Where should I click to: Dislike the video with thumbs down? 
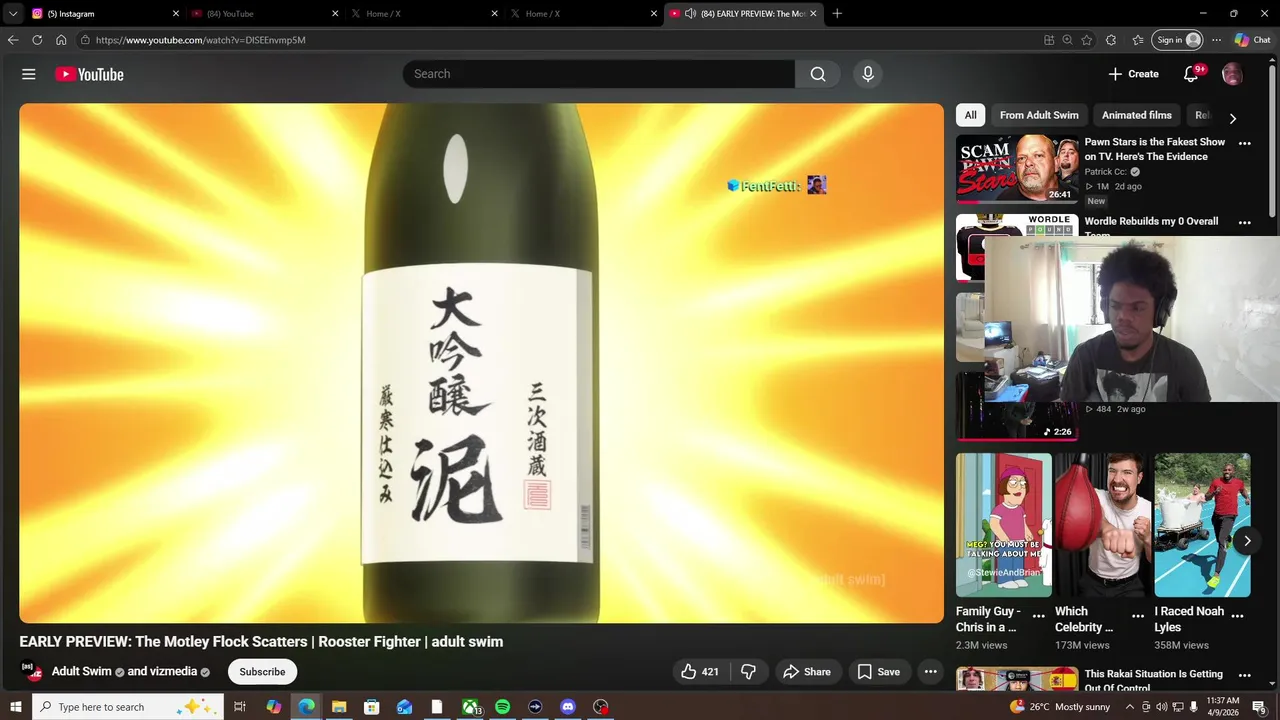click(x=748, y=672)
